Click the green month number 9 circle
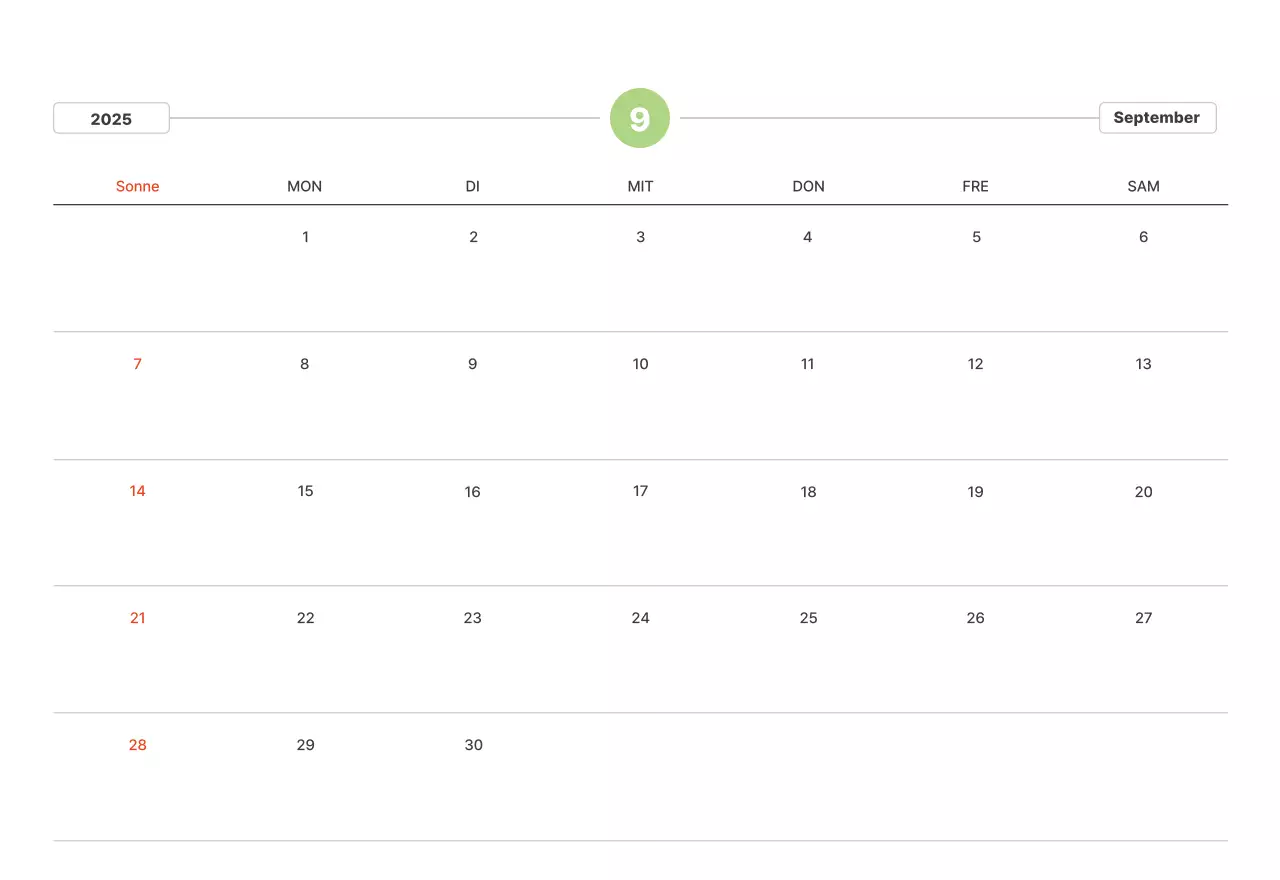This screenshot has height=880, width=1280. pyautogui.click(x=640, y=118)
